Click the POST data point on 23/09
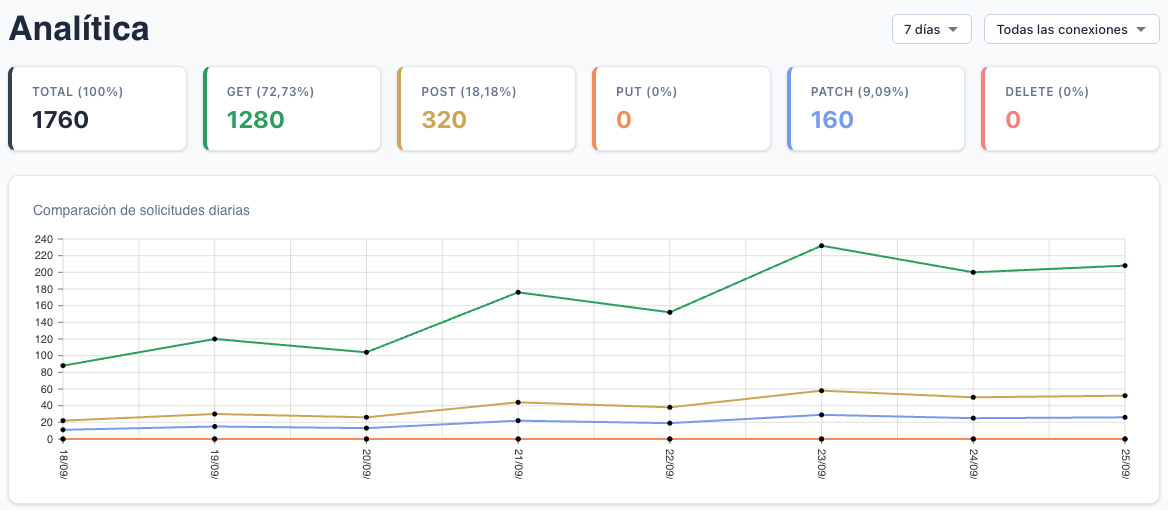Viewport: 1168px width, 510px height. click(x=821, y=391)
